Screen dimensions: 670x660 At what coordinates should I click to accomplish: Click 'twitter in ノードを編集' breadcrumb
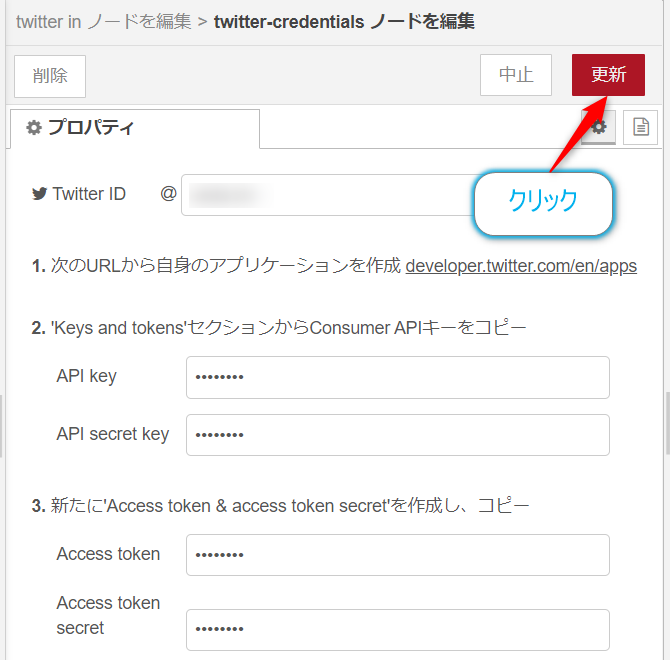tap(103, 21)
